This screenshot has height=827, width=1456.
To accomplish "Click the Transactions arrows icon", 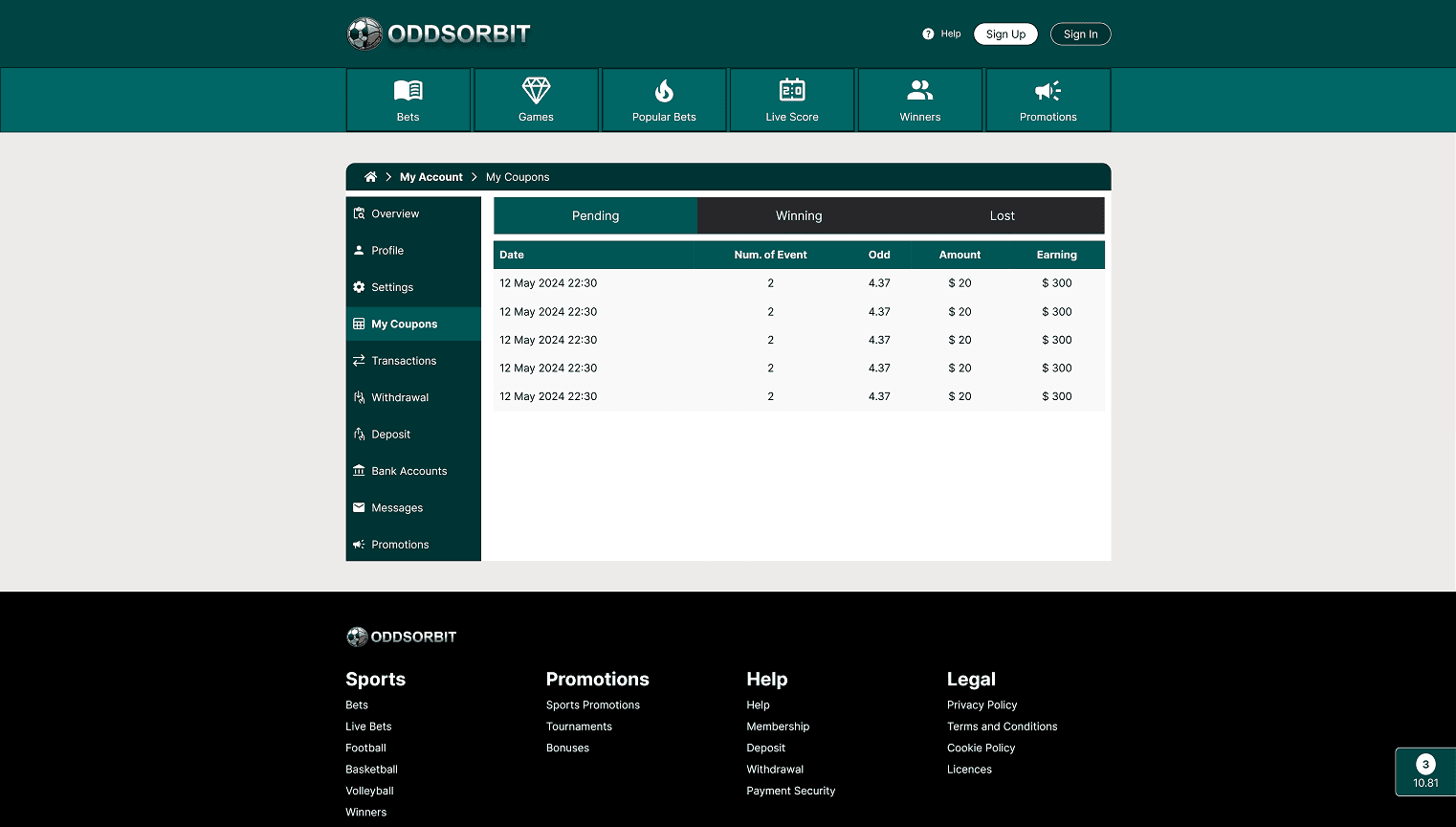I will coord(359,361).
